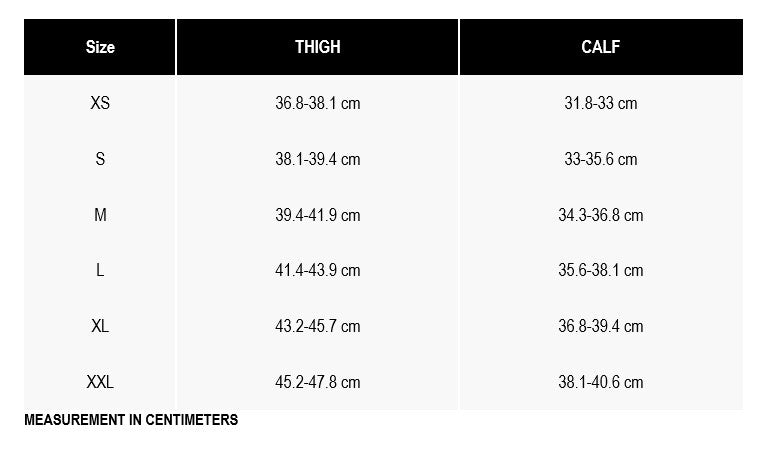Select the L size label

point(100,270)
